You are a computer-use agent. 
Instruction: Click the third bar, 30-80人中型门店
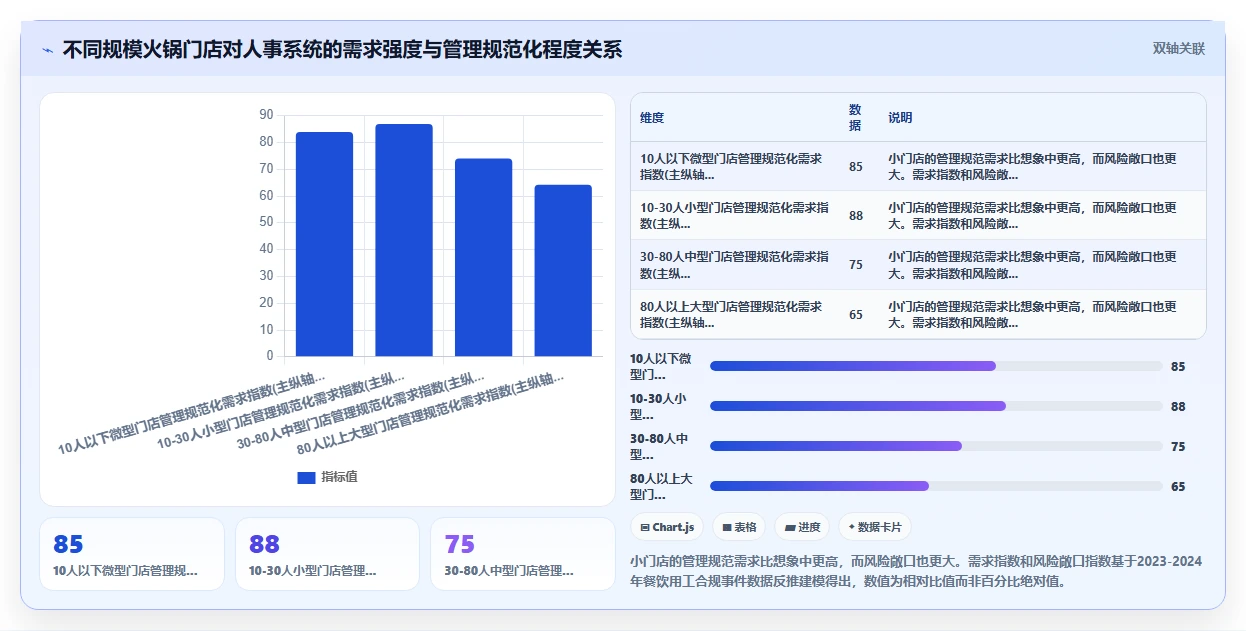point(483,257)
